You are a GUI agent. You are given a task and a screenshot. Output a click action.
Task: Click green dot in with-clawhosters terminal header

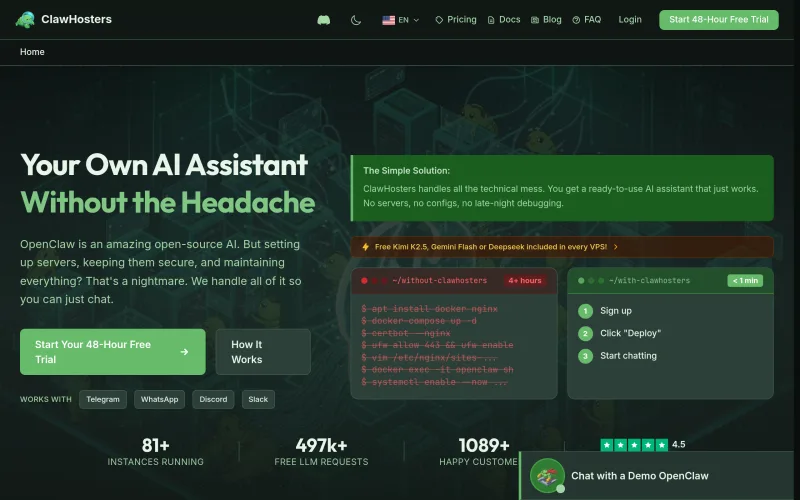[x=581, y=281]
